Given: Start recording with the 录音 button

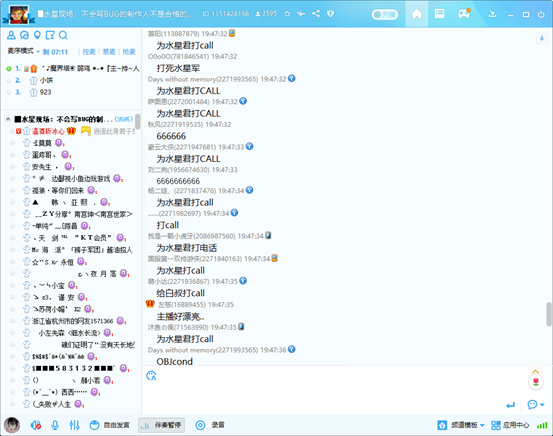Looking at the screenshot, I should click(x=210, y=425).
